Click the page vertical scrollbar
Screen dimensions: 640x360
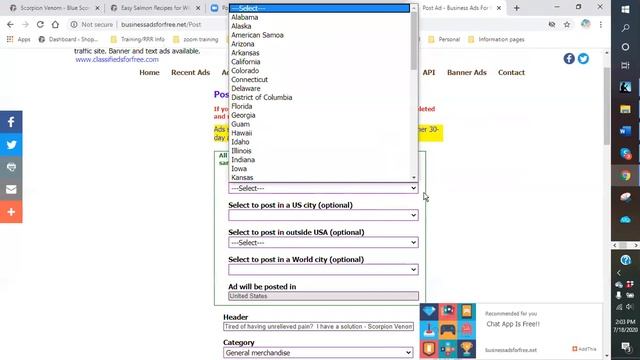click(x=607, y=106)
